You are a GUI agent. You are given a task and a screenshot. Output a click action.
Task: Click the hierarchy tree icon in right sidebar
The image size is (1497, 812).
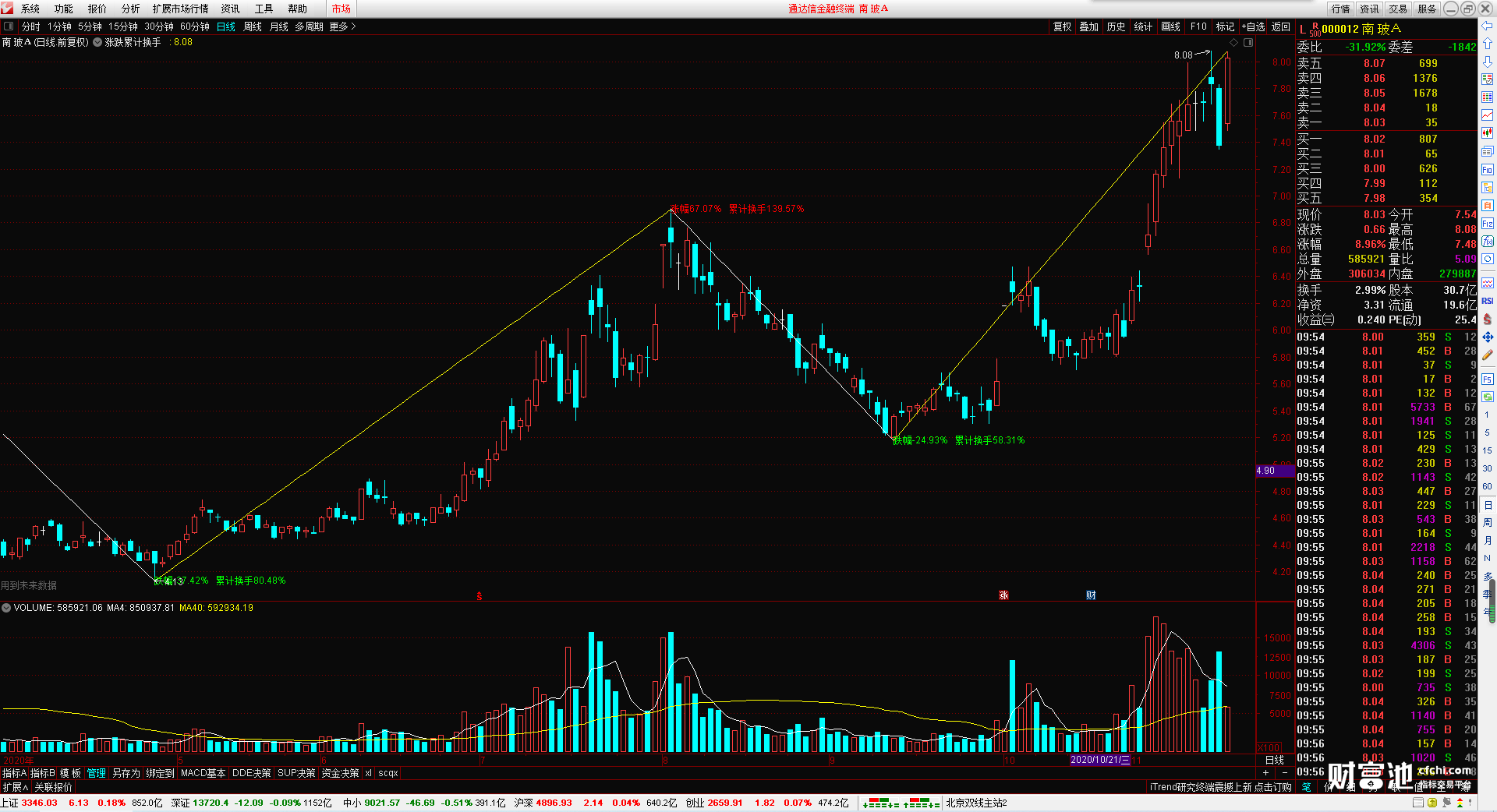coord(1488,187)
